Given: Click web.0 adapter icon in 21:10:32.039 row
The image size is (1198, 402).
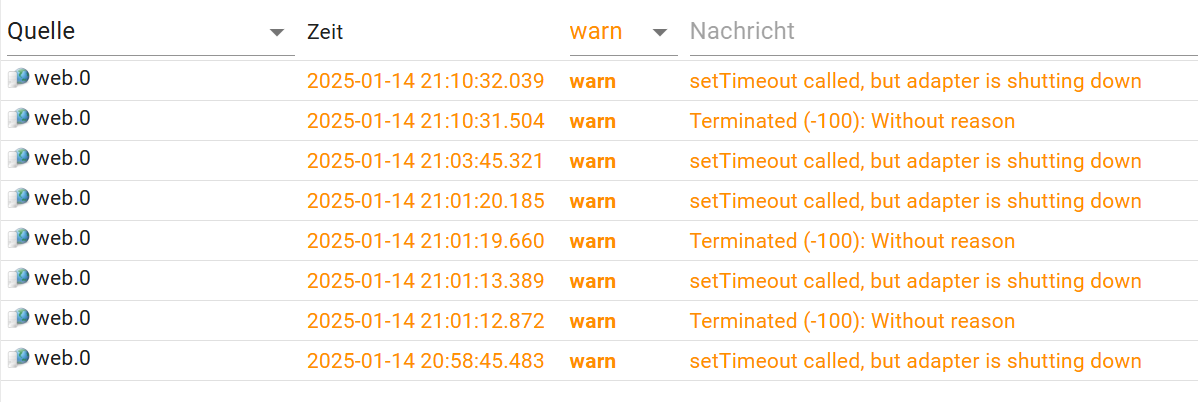Looking at the screenshot, I should coord(18,79).
